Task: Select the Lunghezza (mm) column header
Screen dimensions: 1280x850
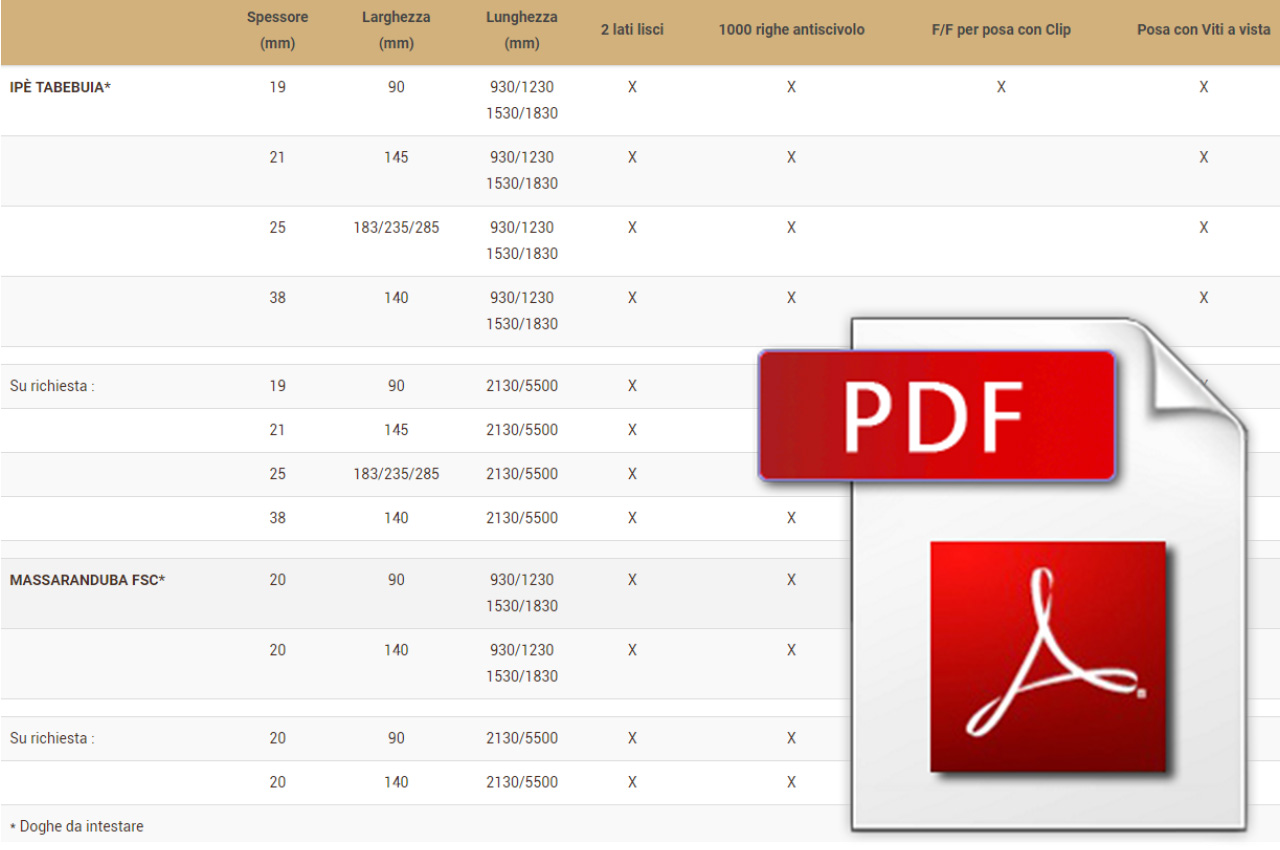Action: [x=522, y=30]
